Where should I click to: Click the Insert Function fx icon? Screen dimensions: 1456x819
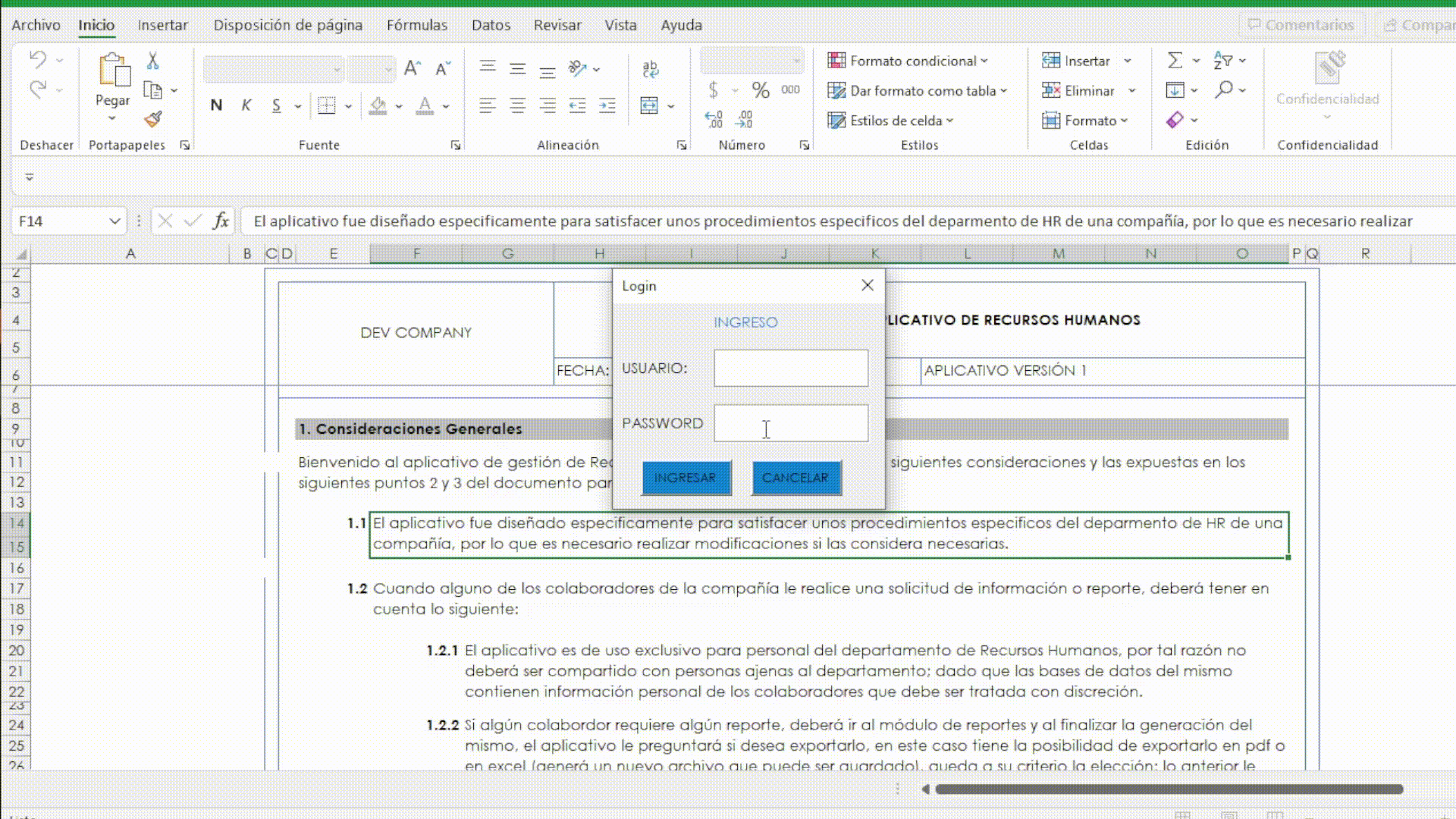[x=221, y=221]
